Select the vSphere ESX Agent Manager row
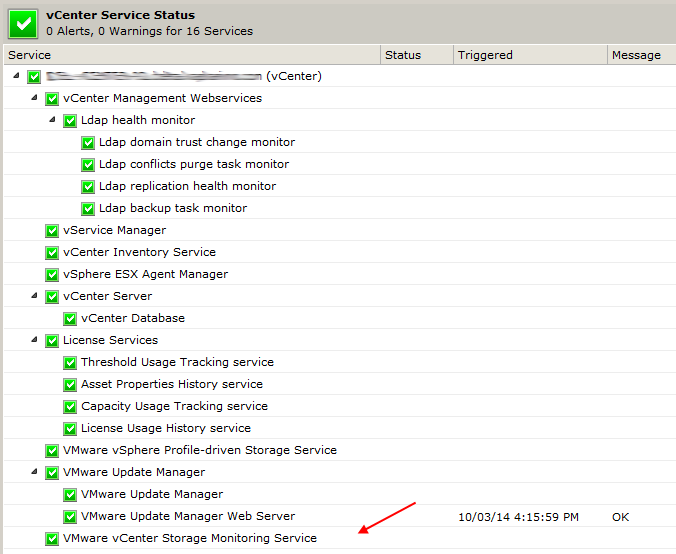This screenshot has height=554, width=676. click(x=340, y=274)
